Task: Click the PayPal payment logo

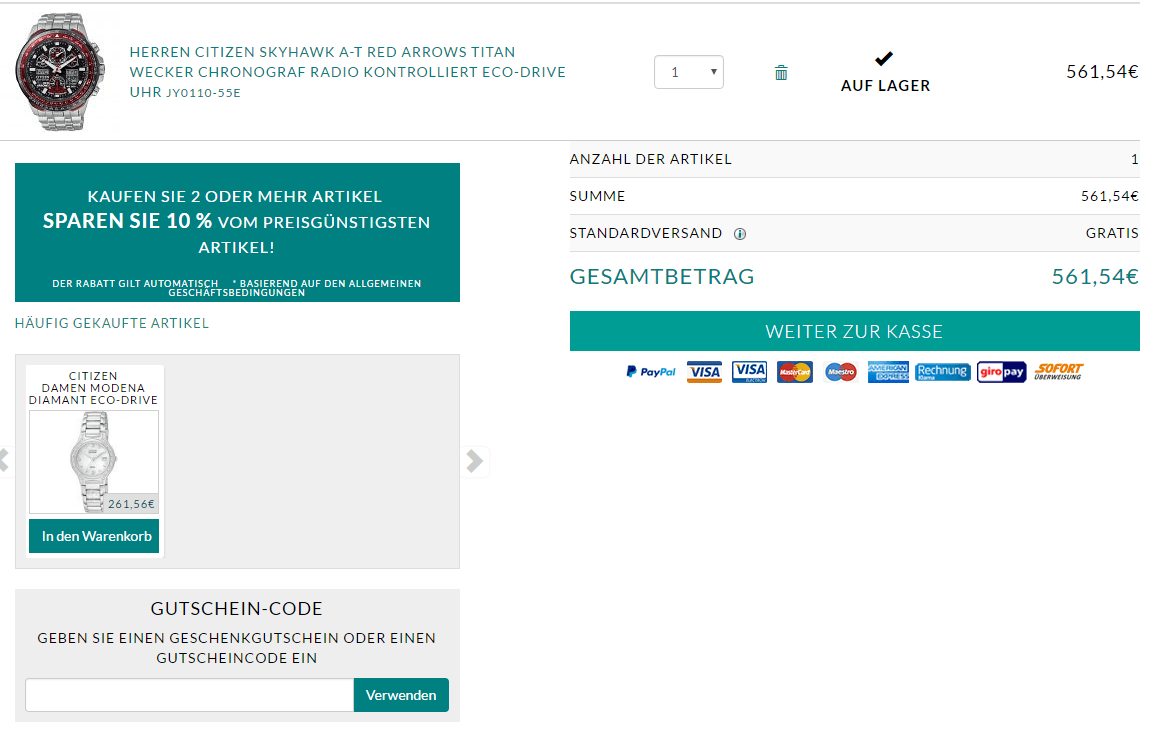Action: (x=651, y=372)
